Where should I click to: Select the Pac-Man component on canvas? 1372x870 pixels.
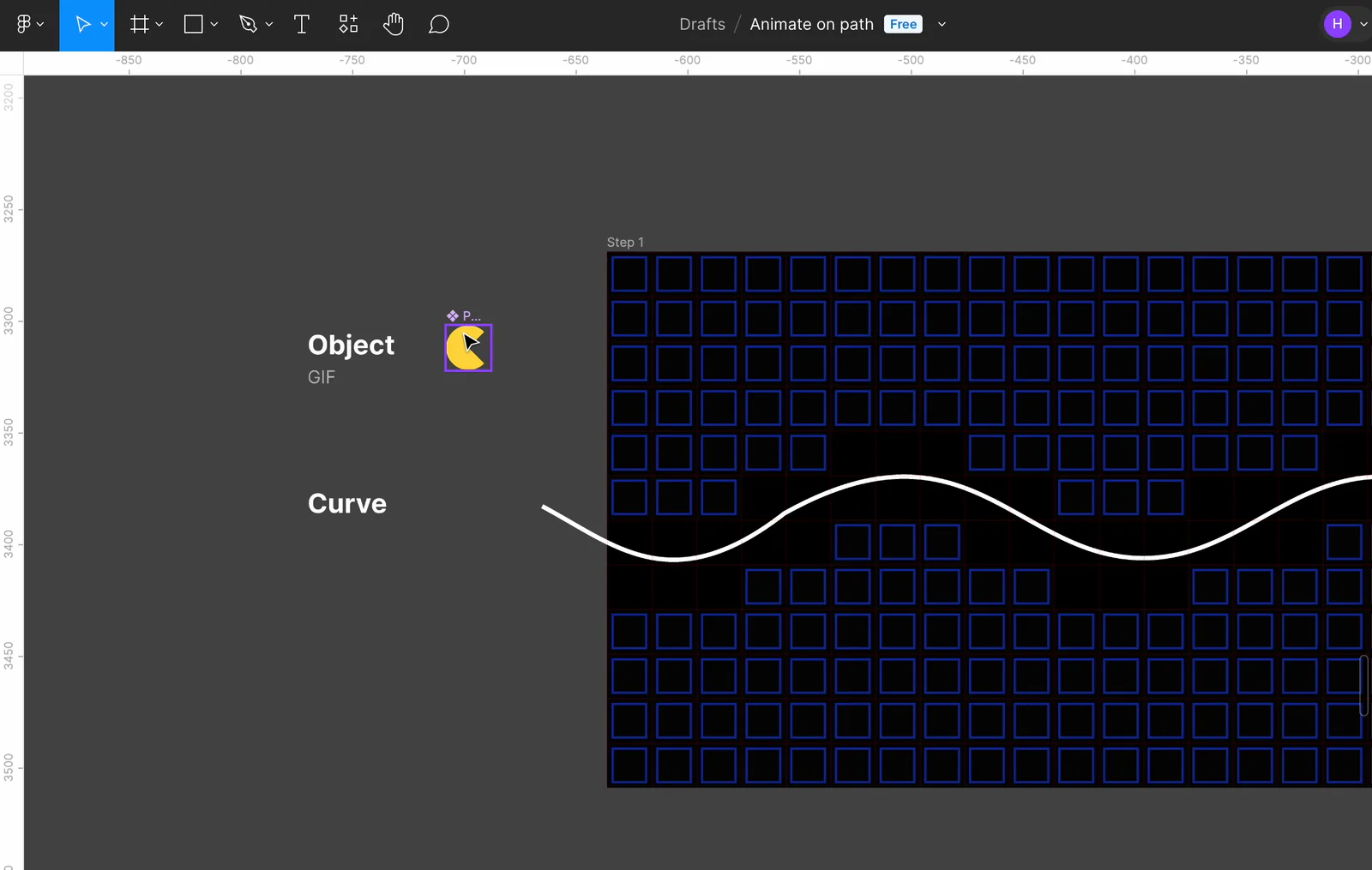pos(468,348)
